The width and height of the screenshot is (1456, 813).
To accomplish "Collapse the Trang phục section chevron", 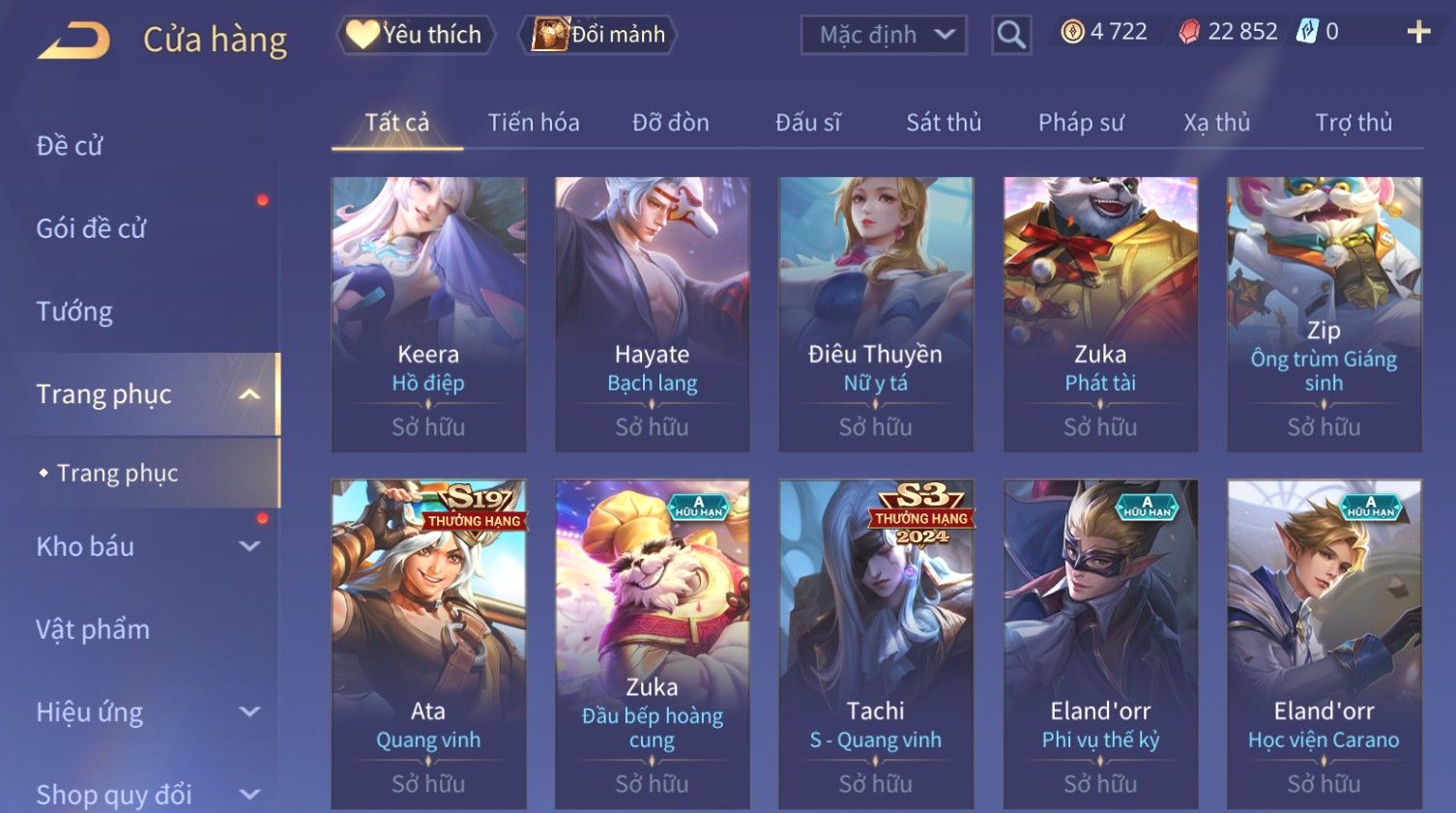I will (x=249, y=394).
